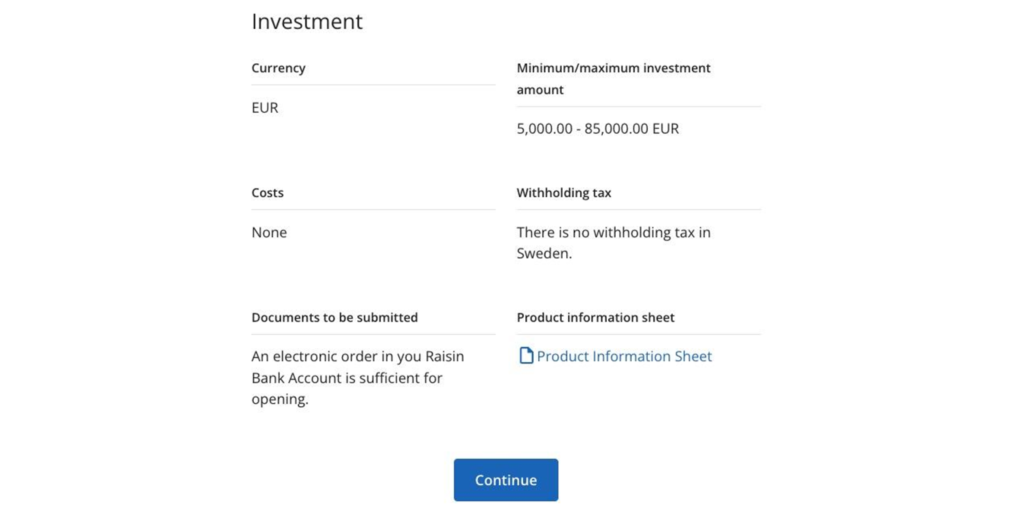Click the 'An electronic order' text line

[357, 356]
